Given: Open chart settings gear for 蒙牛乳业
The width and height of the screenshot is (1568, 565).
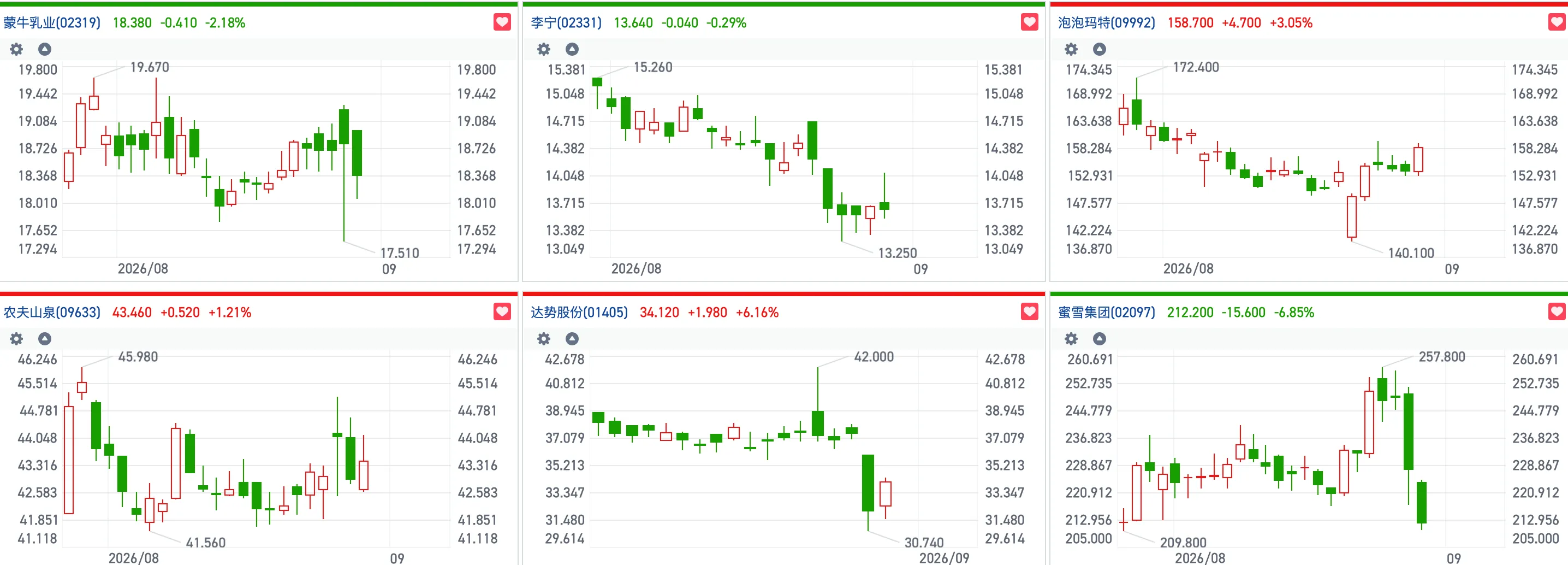Looking at the screenshot, I should pyautogui.click(x=16, y=49).
